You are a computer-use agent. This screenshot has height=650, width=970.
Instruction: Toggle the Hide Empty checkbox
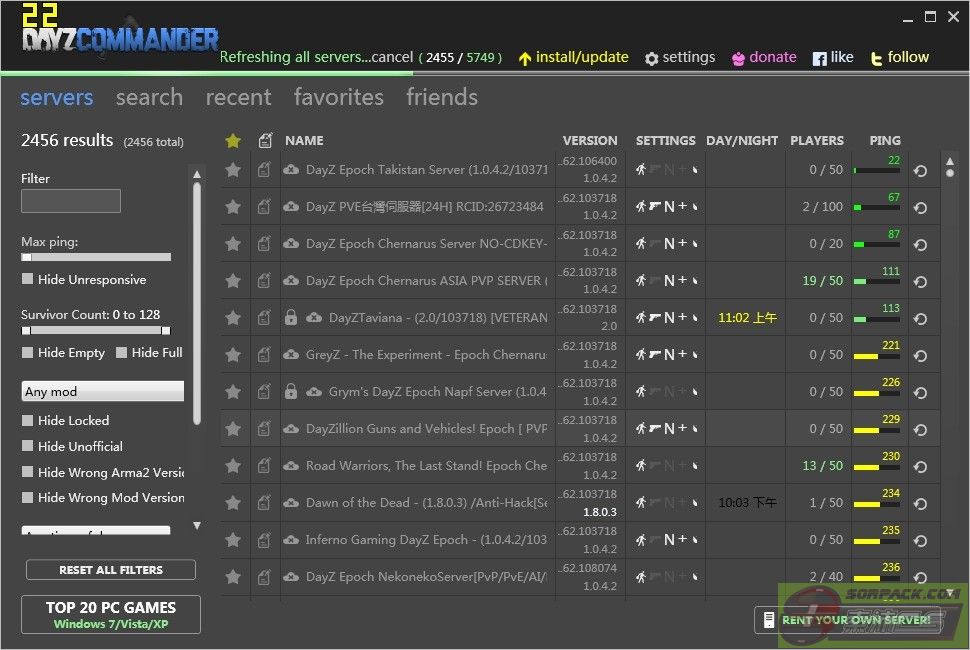click(x=28, y=353)
